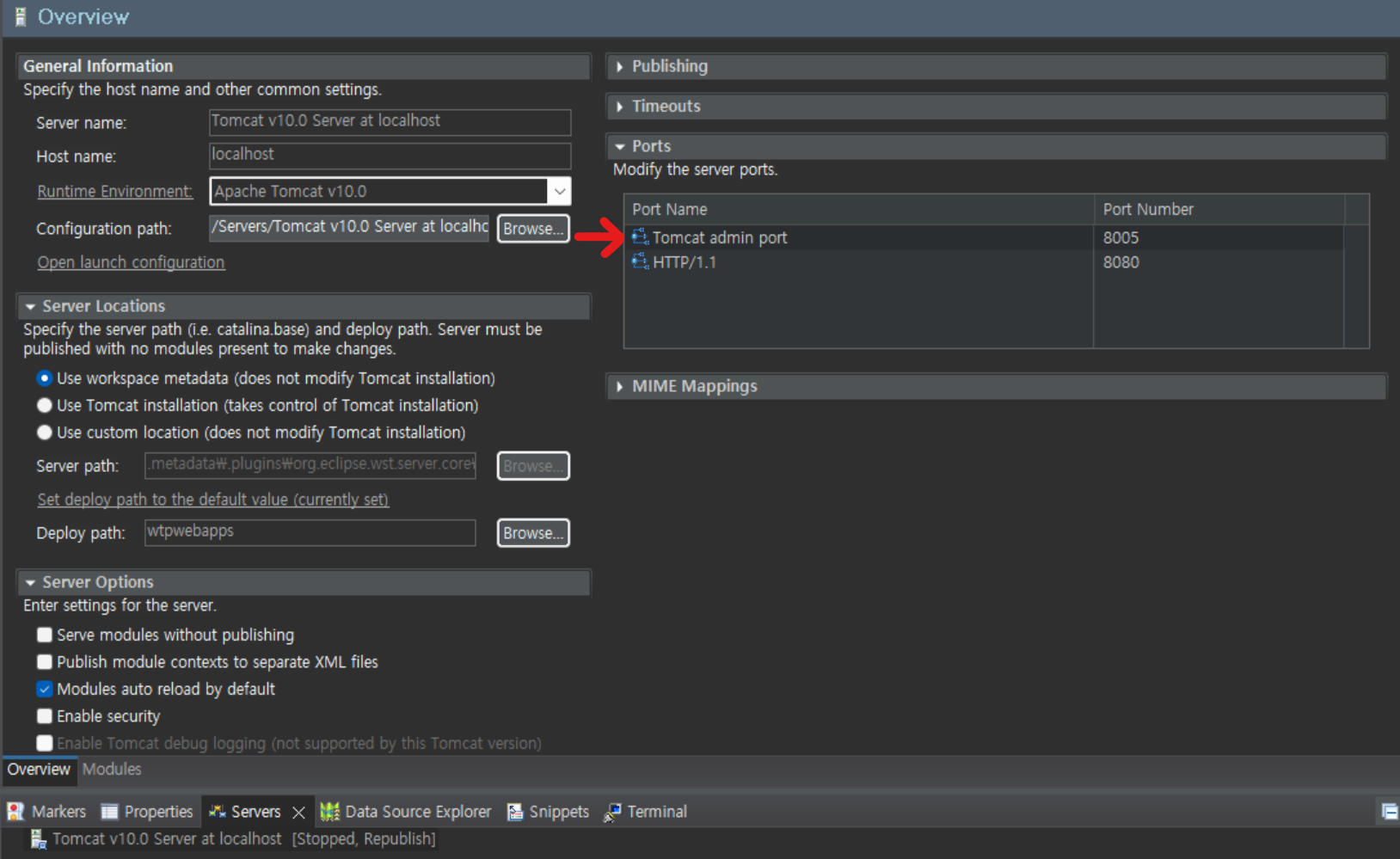Click the Server path text field

point(310,465)
